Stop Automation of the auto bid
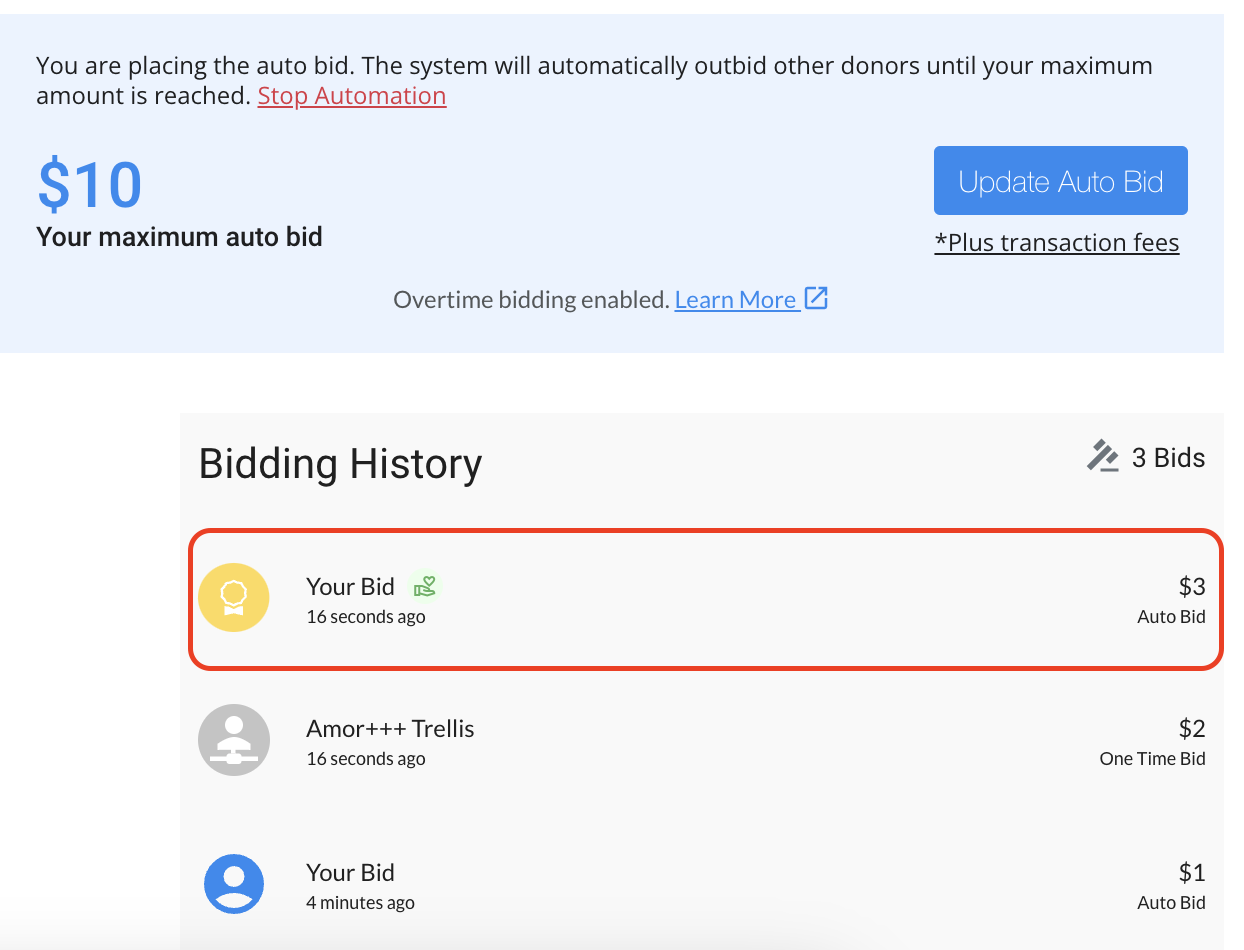 [x=352, y=96]
